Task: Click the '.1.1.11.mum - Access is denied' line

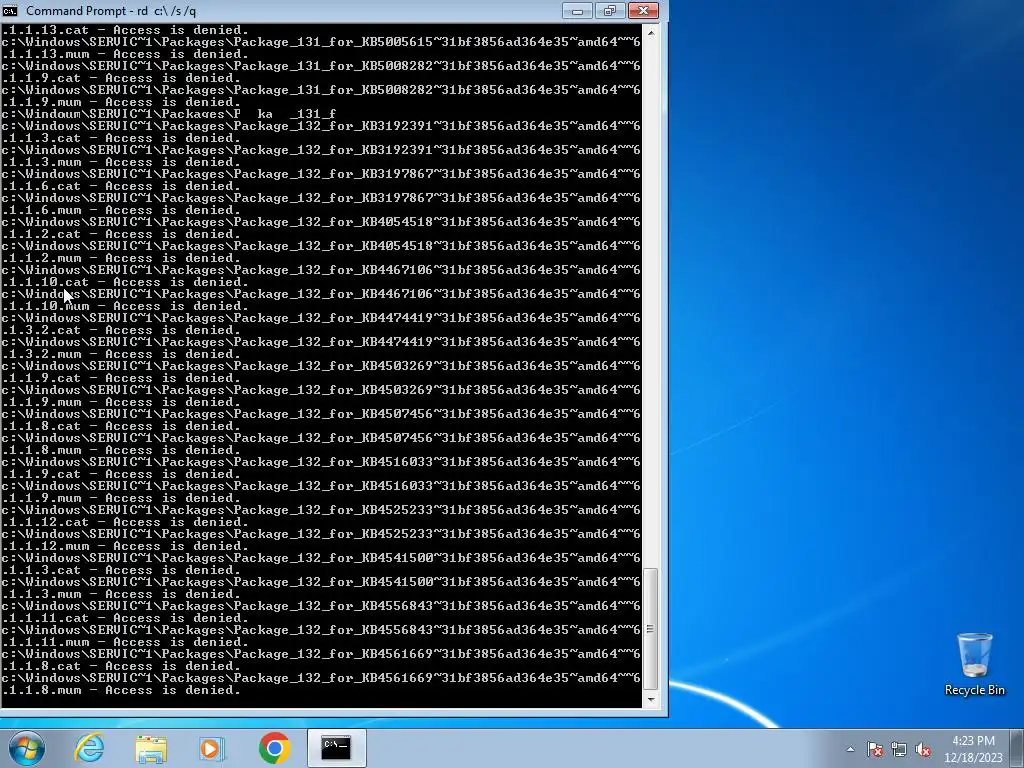Action: [x=125, y=643]
